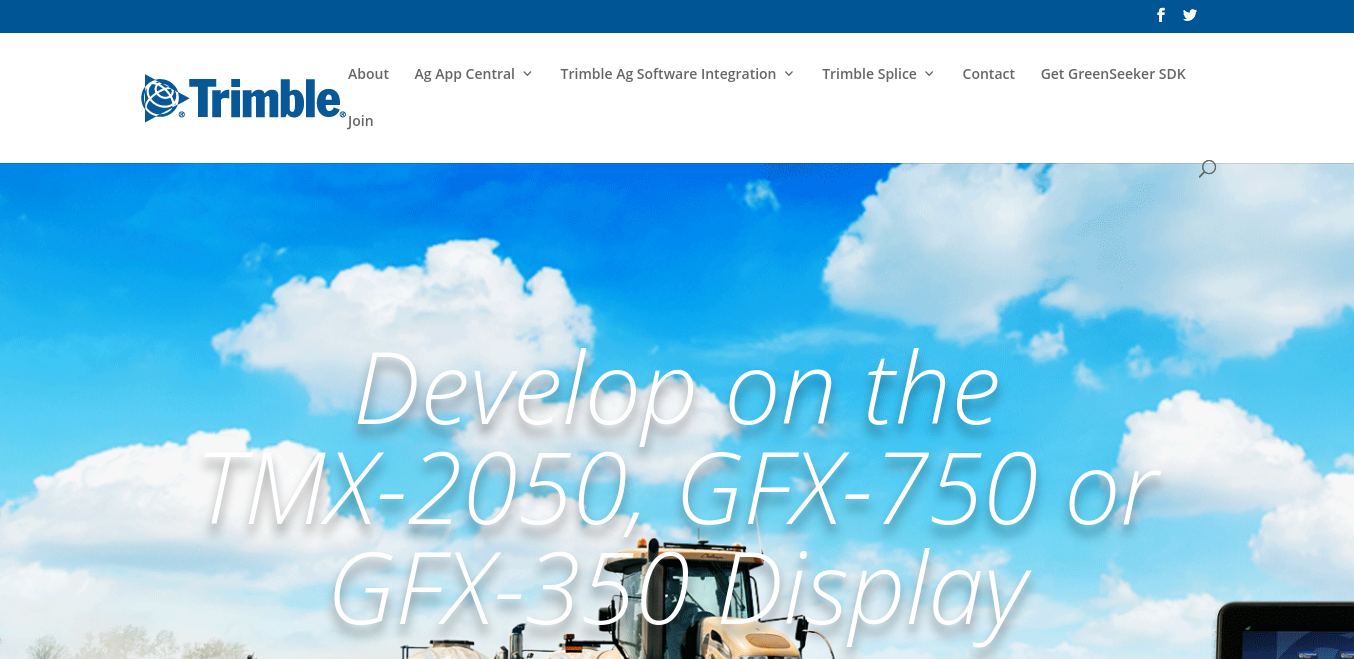This screenshot has height=659, width=1354.
Task: Click the Trimble logo
Action: click(x=244, y=98)
